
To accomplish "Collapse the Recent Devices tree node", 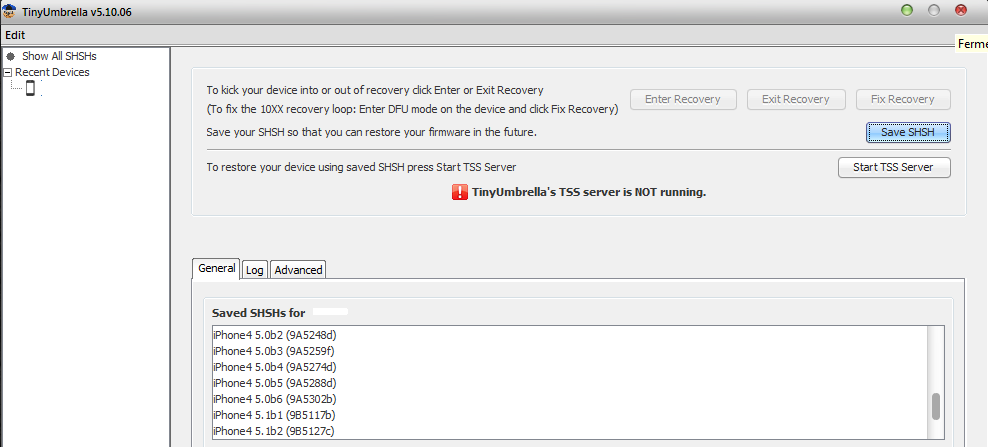I will coord(8,73).
